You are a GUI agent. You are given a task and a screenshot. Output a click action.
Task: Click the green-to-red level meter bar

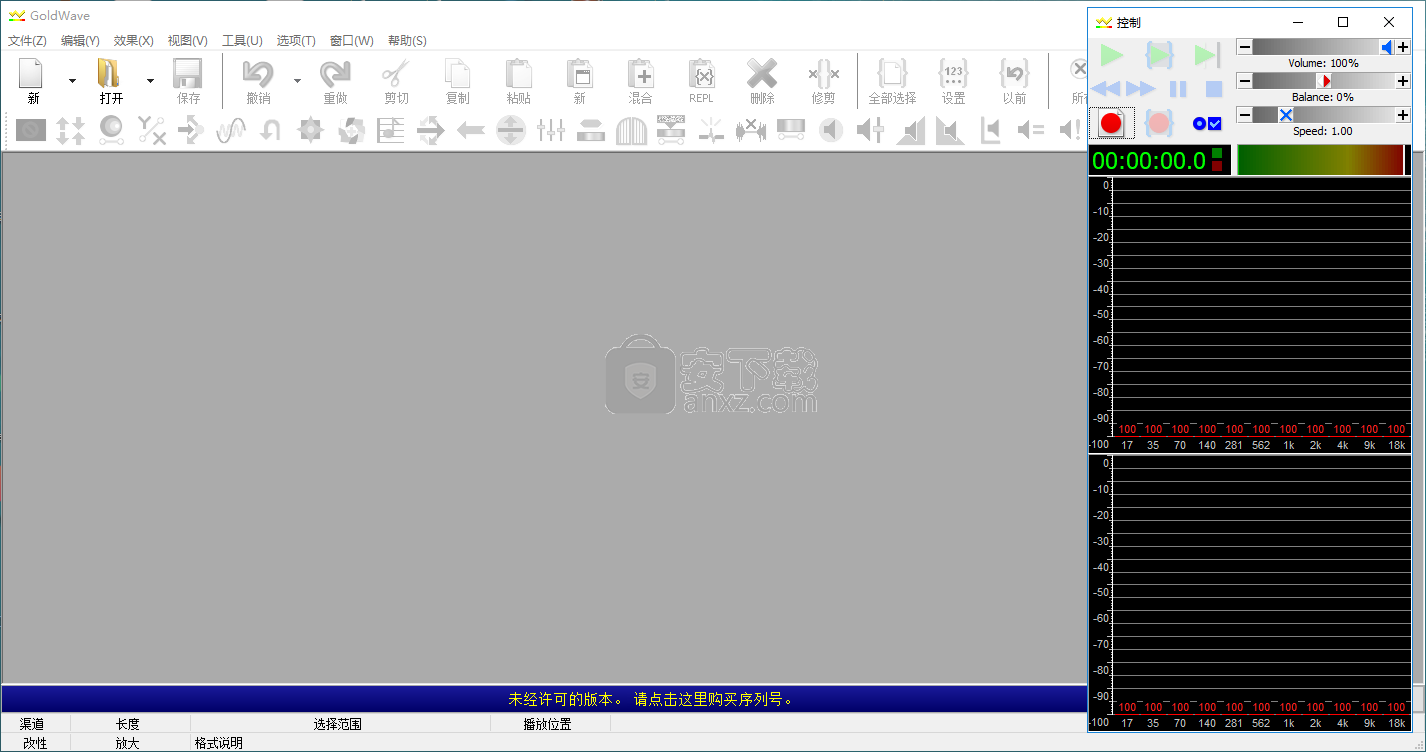[x=1320, y=160]
